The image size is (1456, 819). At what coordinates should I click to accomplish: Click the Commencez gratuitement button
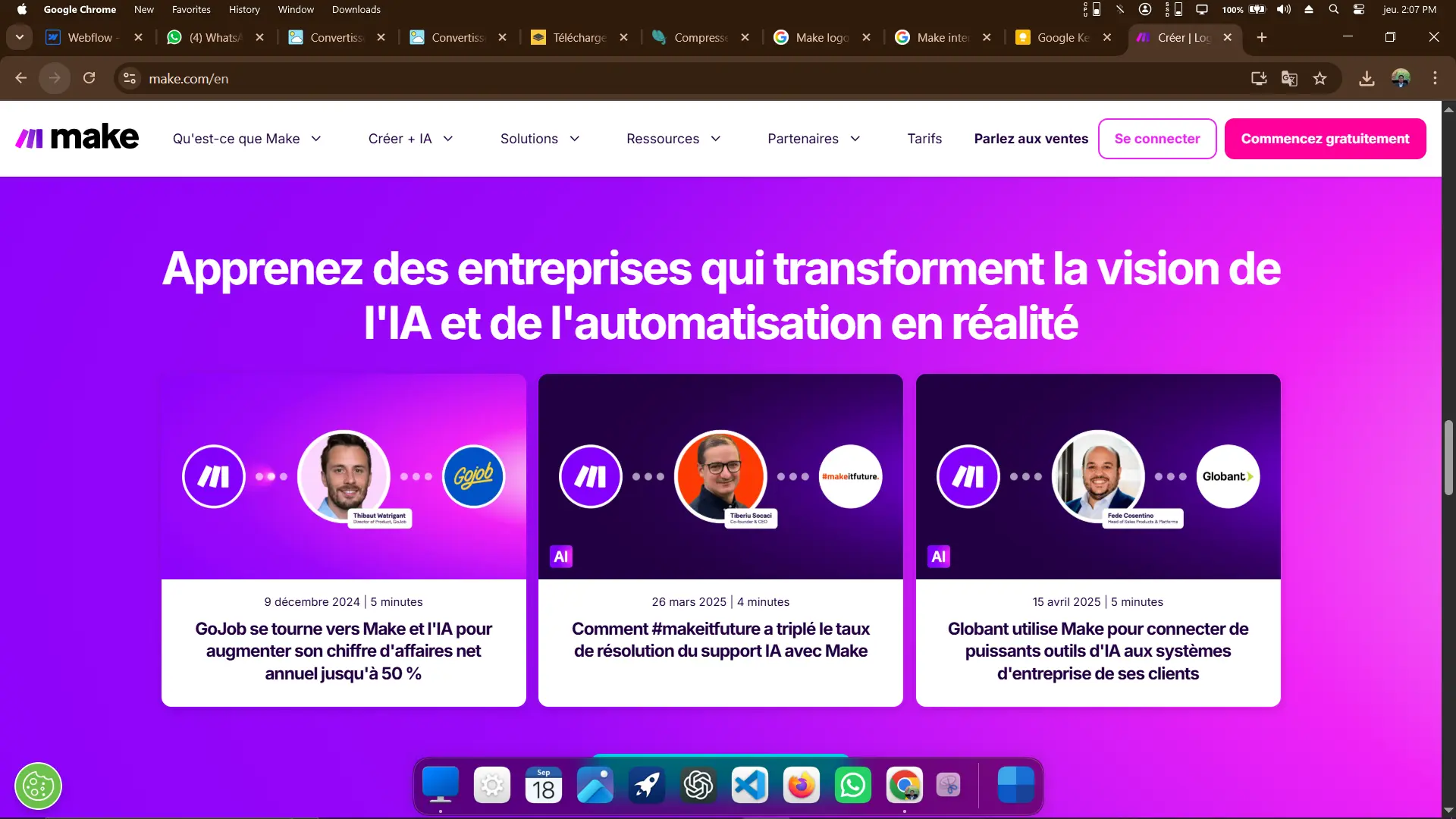tap(1325, 139)
